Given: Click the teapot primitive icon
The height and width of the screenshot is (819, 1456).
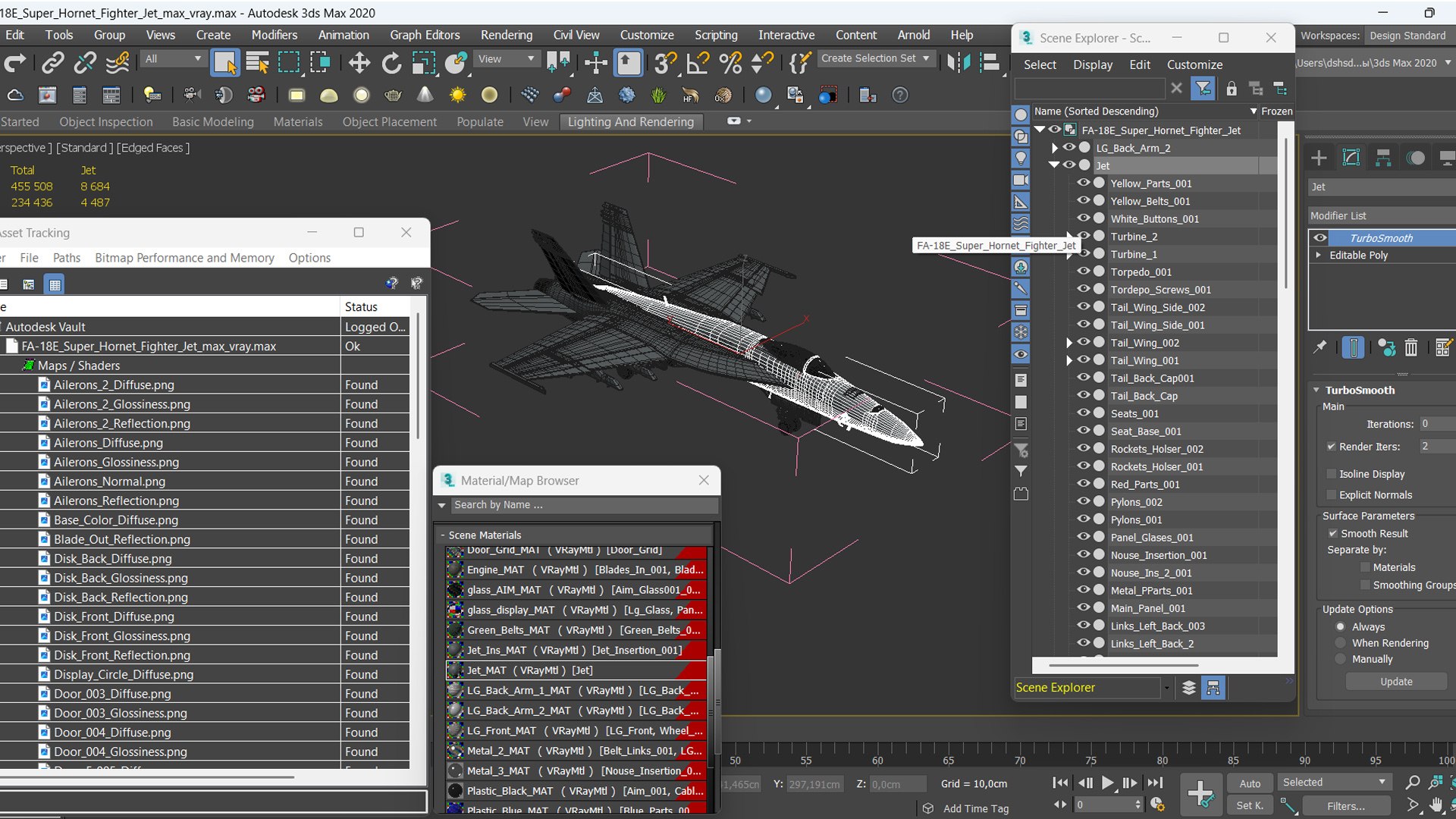Looking at the screenshot, I should [393, 96].
